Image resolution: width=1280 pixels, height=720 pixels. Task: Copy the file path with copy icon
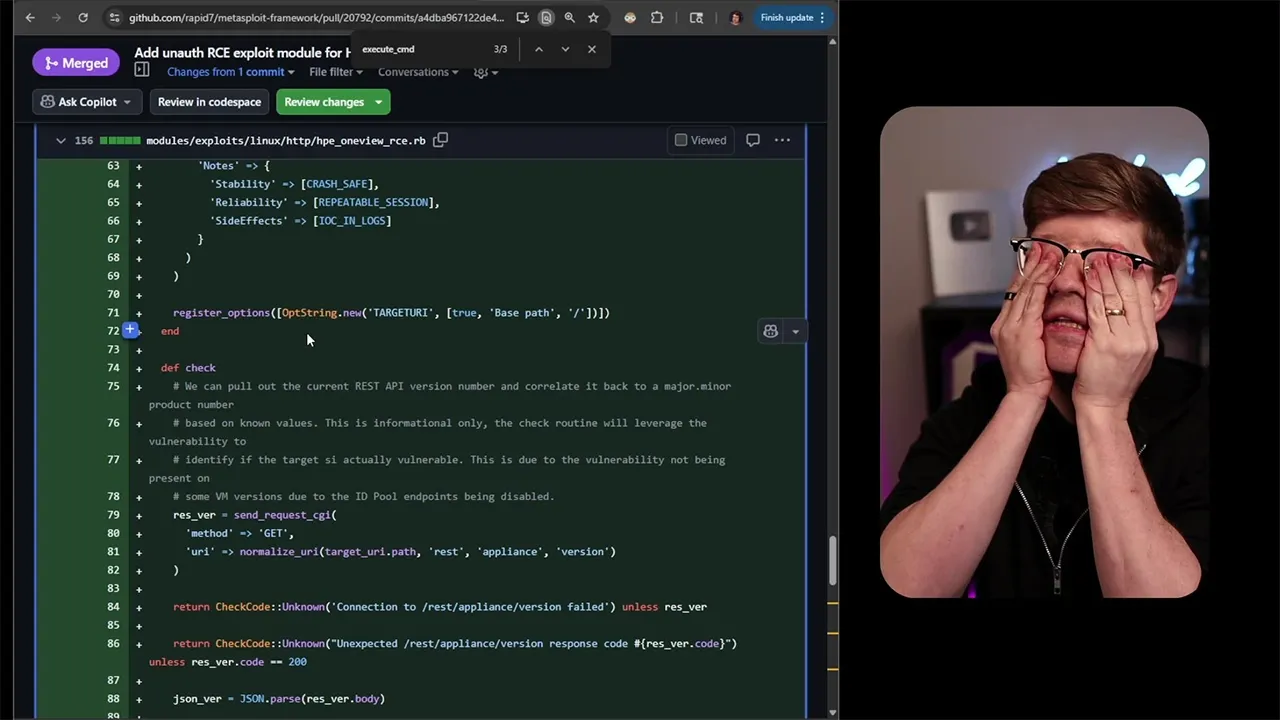[440, 140]
